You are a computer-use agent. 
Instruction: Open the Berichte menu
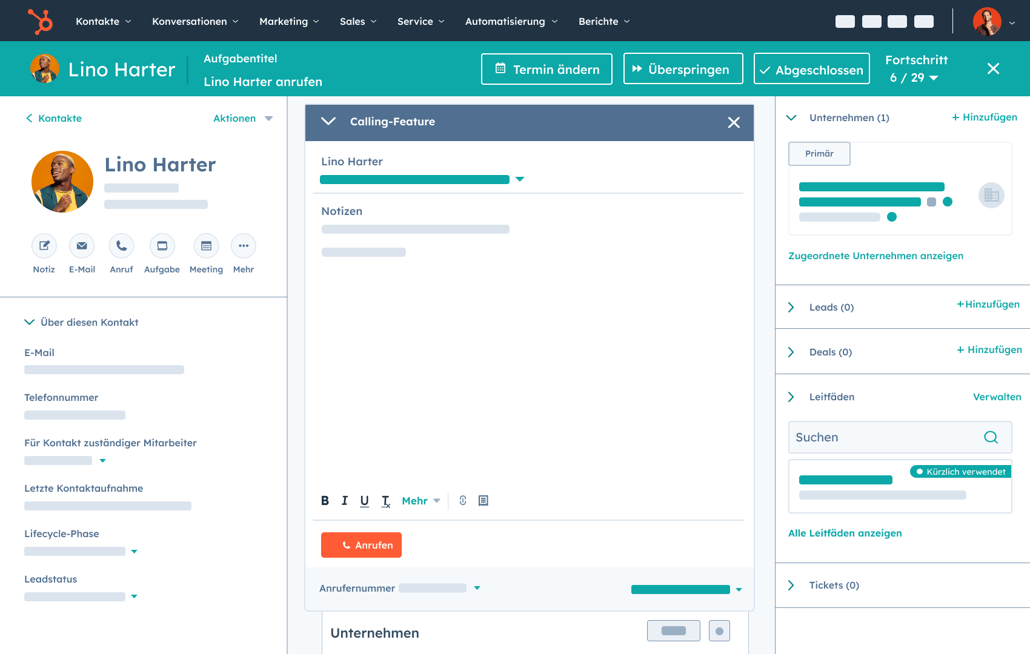604,21
